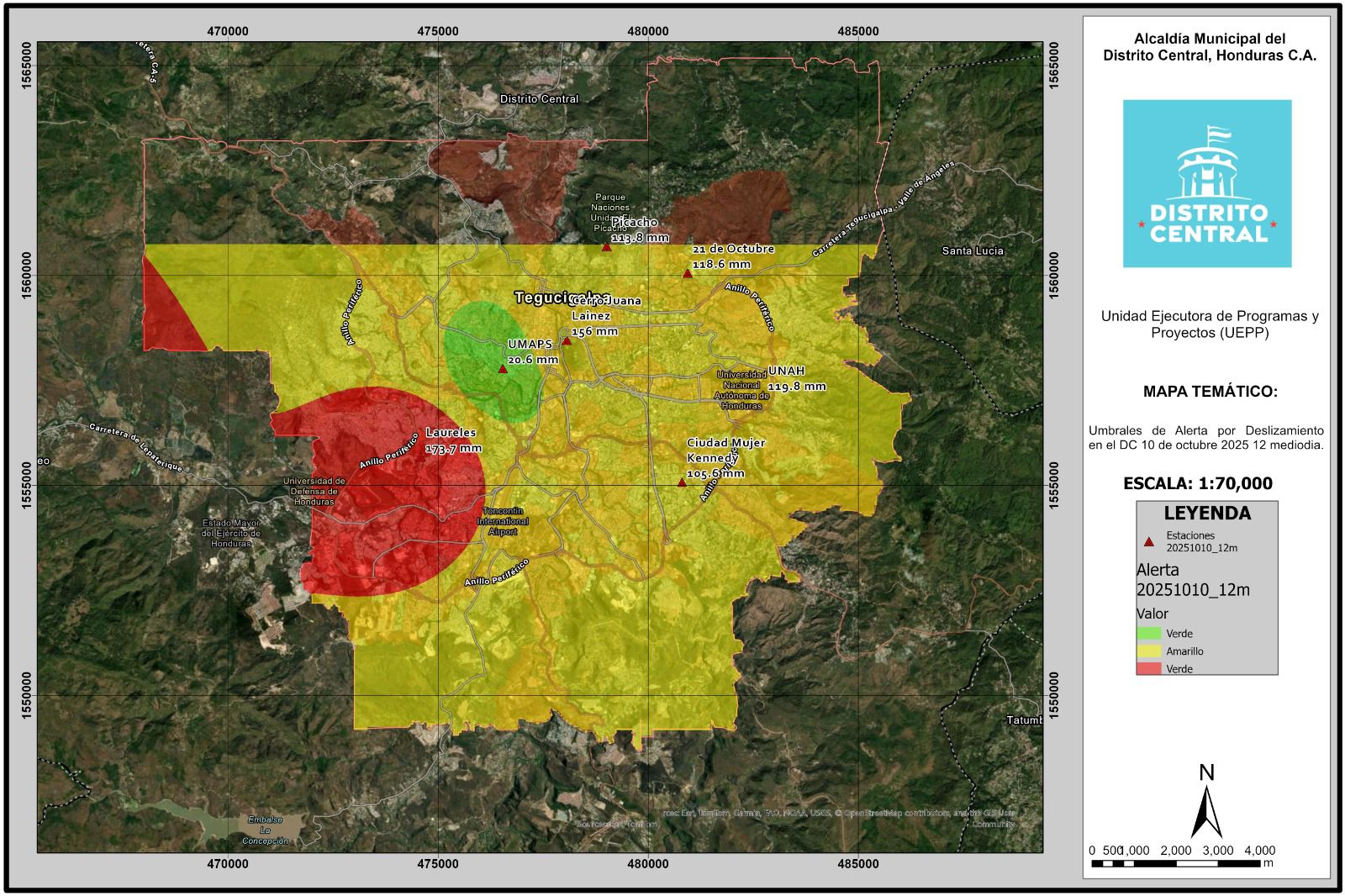Select the green swatch in the legend
Screen dimensions: 1345x896
point(1148,634)
